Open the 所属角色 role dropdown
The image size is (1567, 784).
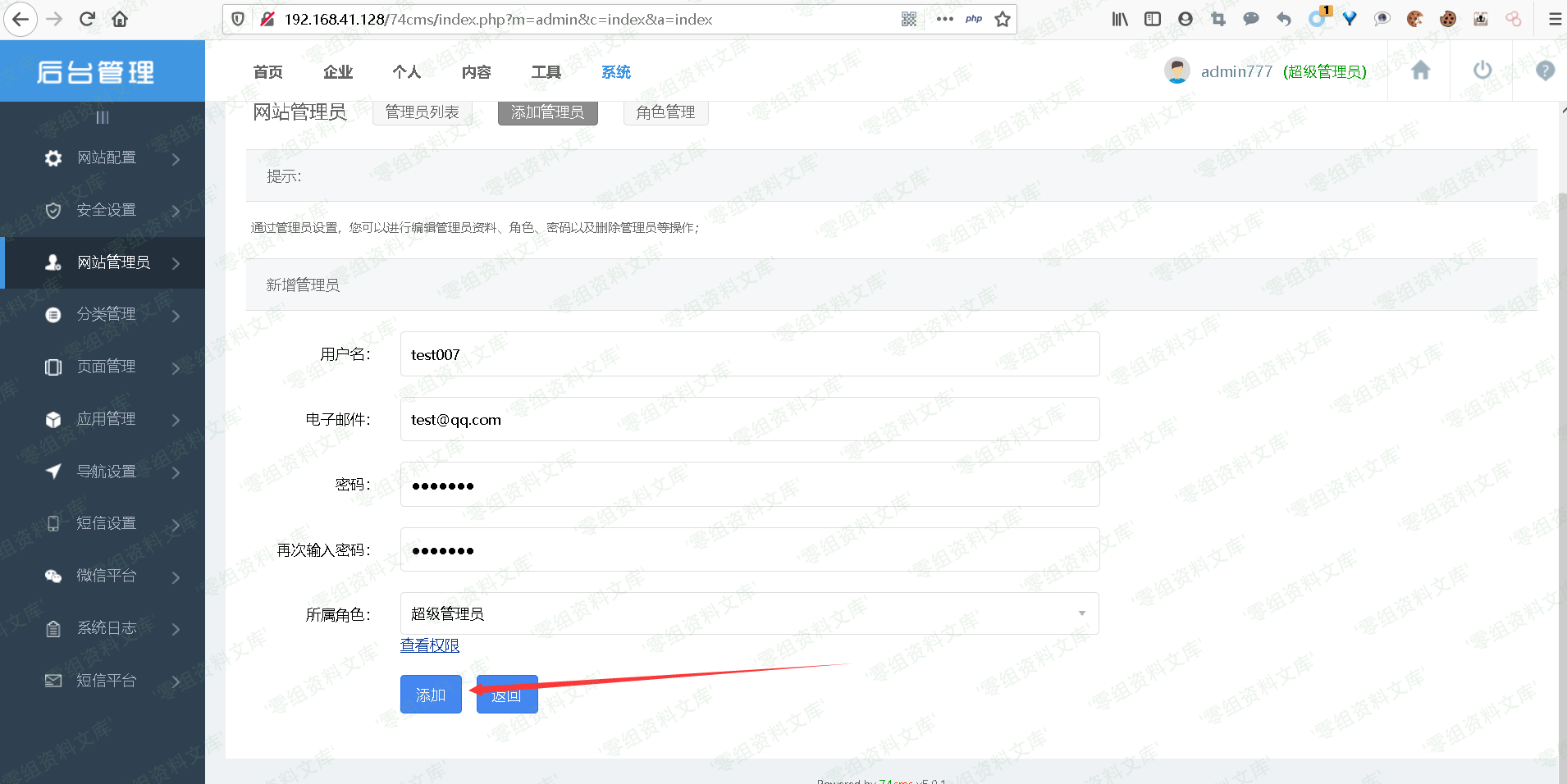749,613
